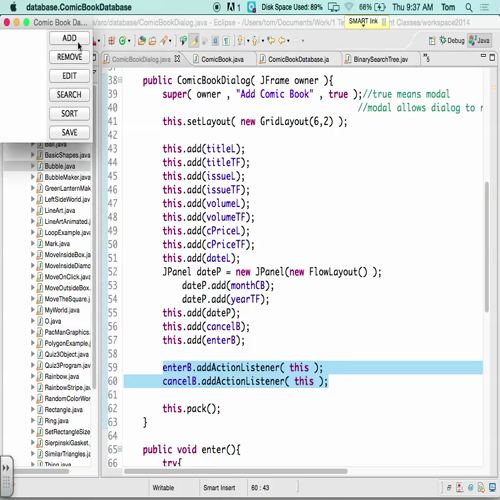The image size is (500, 500).
Task: Click the EDIT button in Comic Book window
Action: click(x=69, y=76)
